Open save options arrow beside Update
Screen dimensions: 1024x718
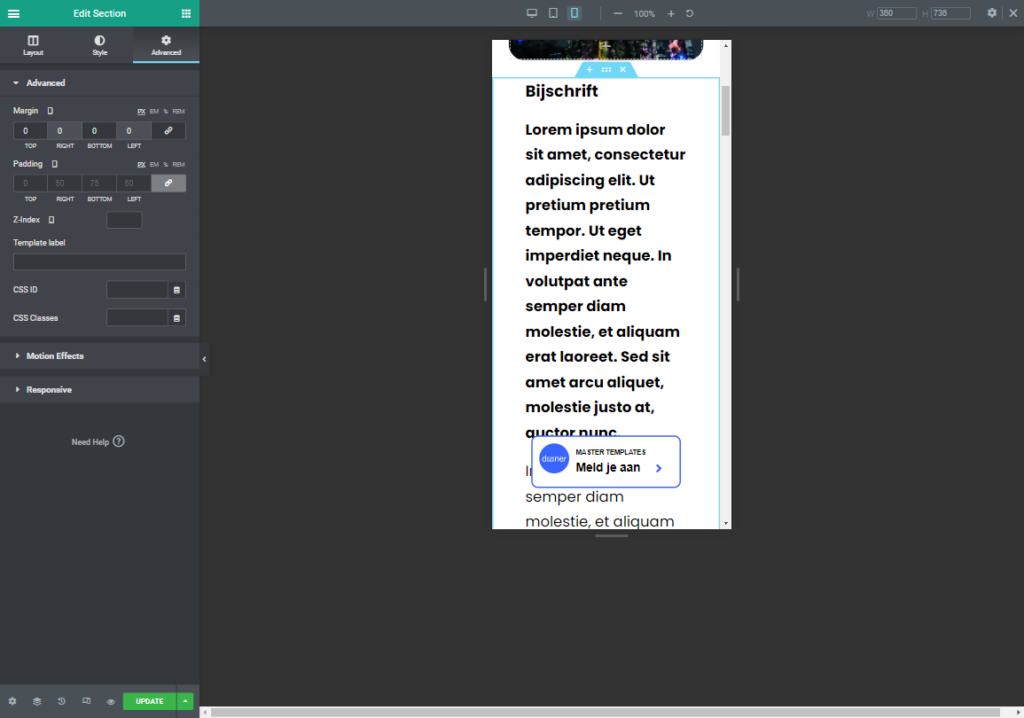coord(185,701)
